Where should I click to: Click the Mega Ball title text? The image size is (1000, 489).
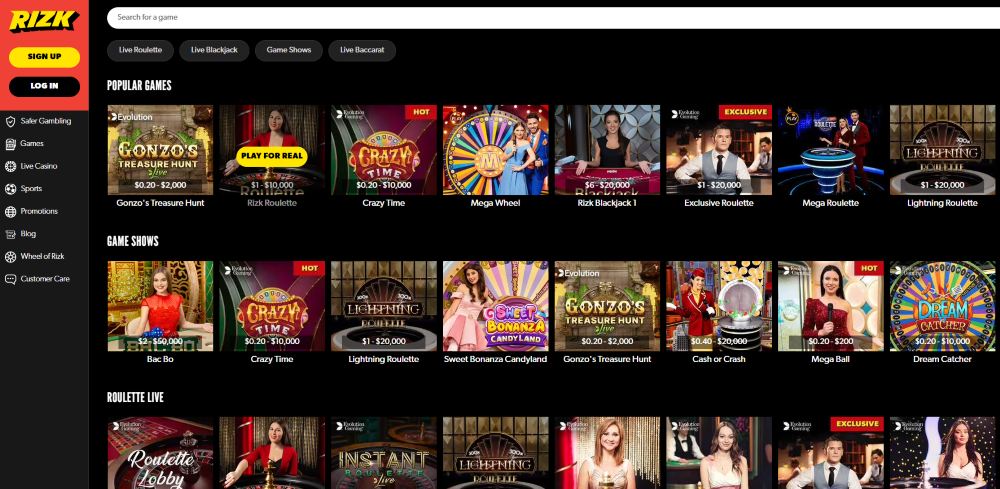tap(830, 359)
